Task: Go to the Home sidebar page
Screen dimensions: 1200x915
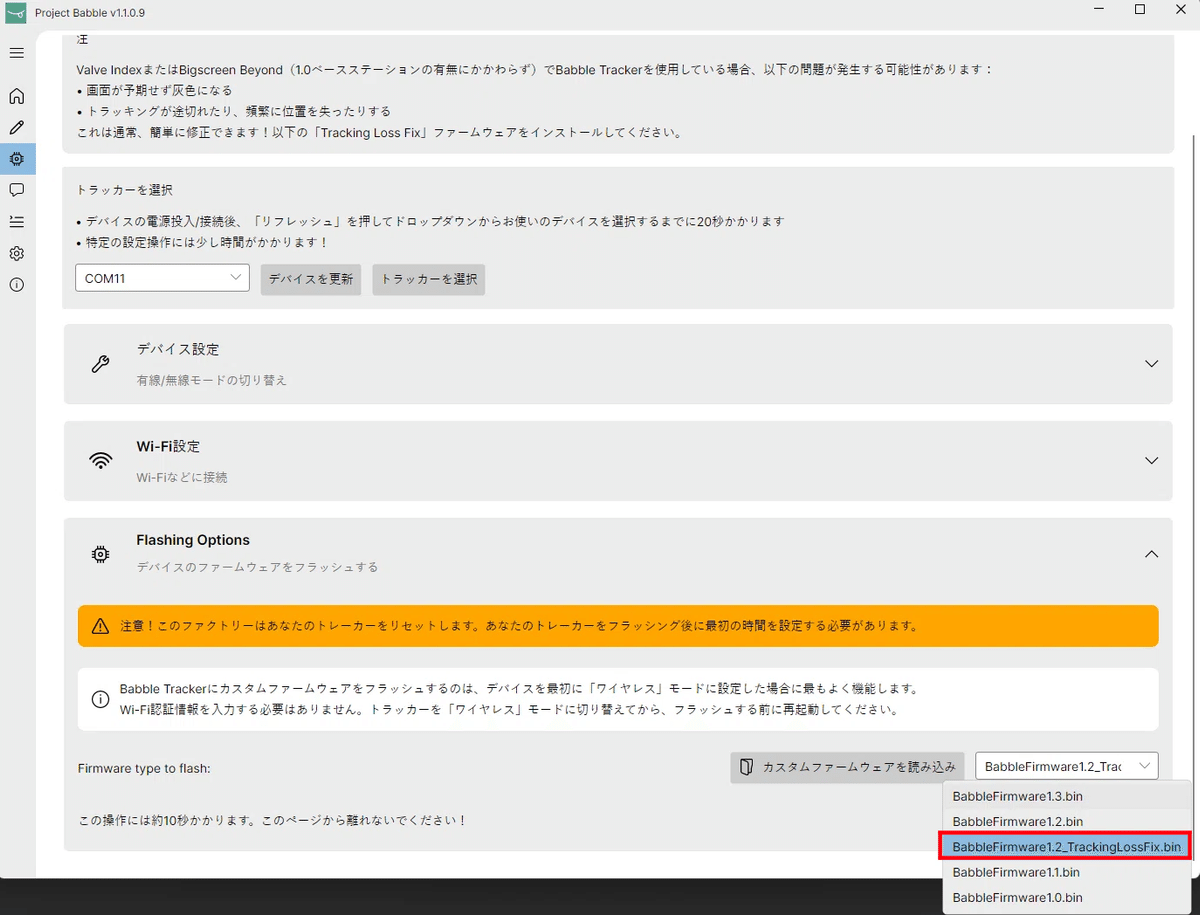Action: click(17, 97)
